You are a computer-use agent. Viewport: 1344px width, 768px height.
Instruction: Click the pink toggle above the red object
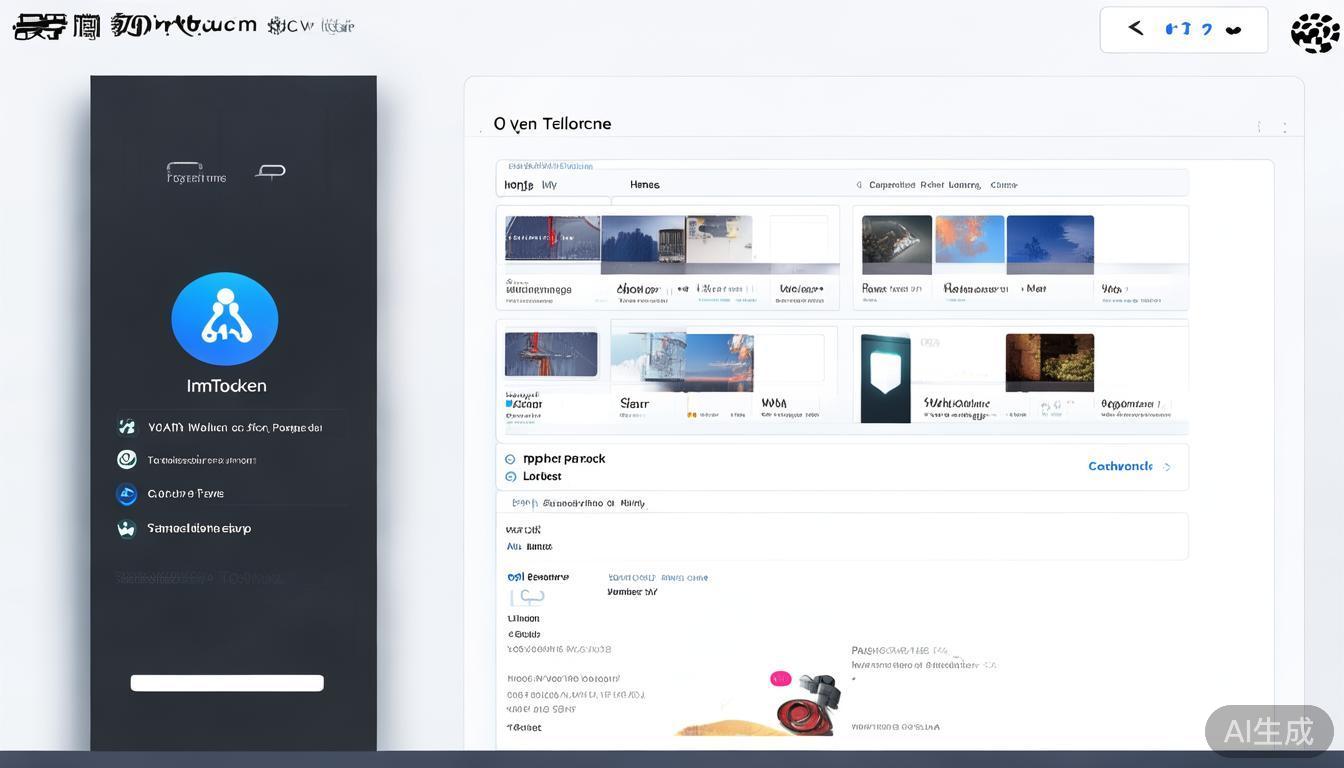[x=780, y=679]
